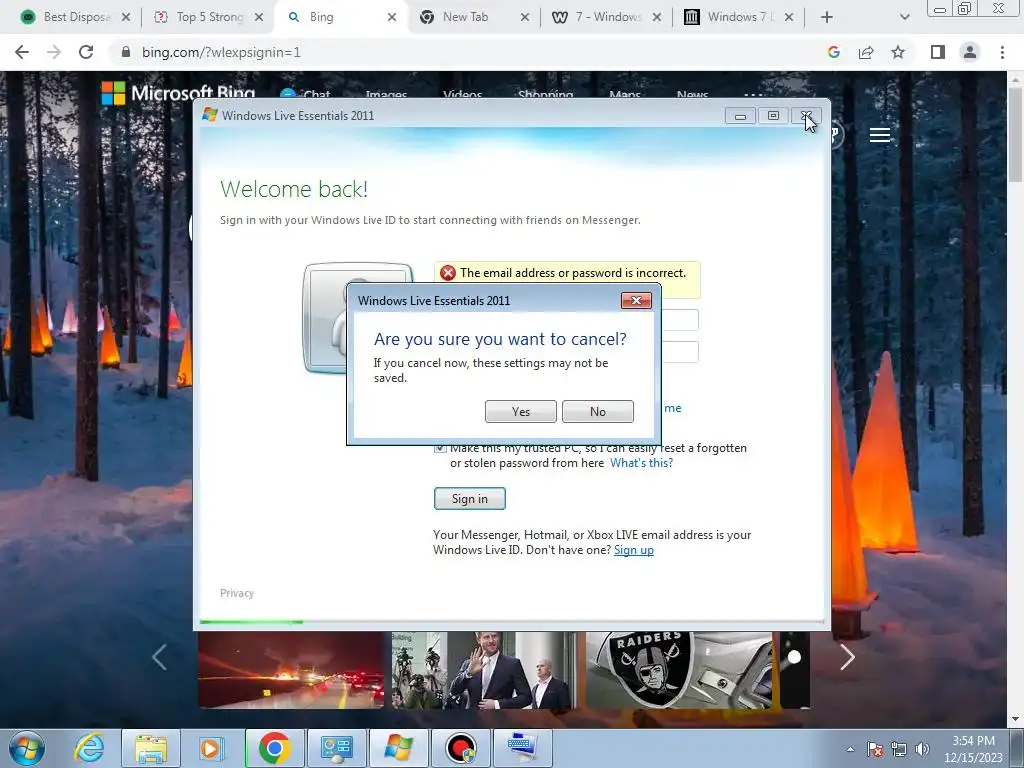Viewport: 1024px width, 768px height.
Task: Click the Windows Live Essentials title icon
Action: point(210,115)
